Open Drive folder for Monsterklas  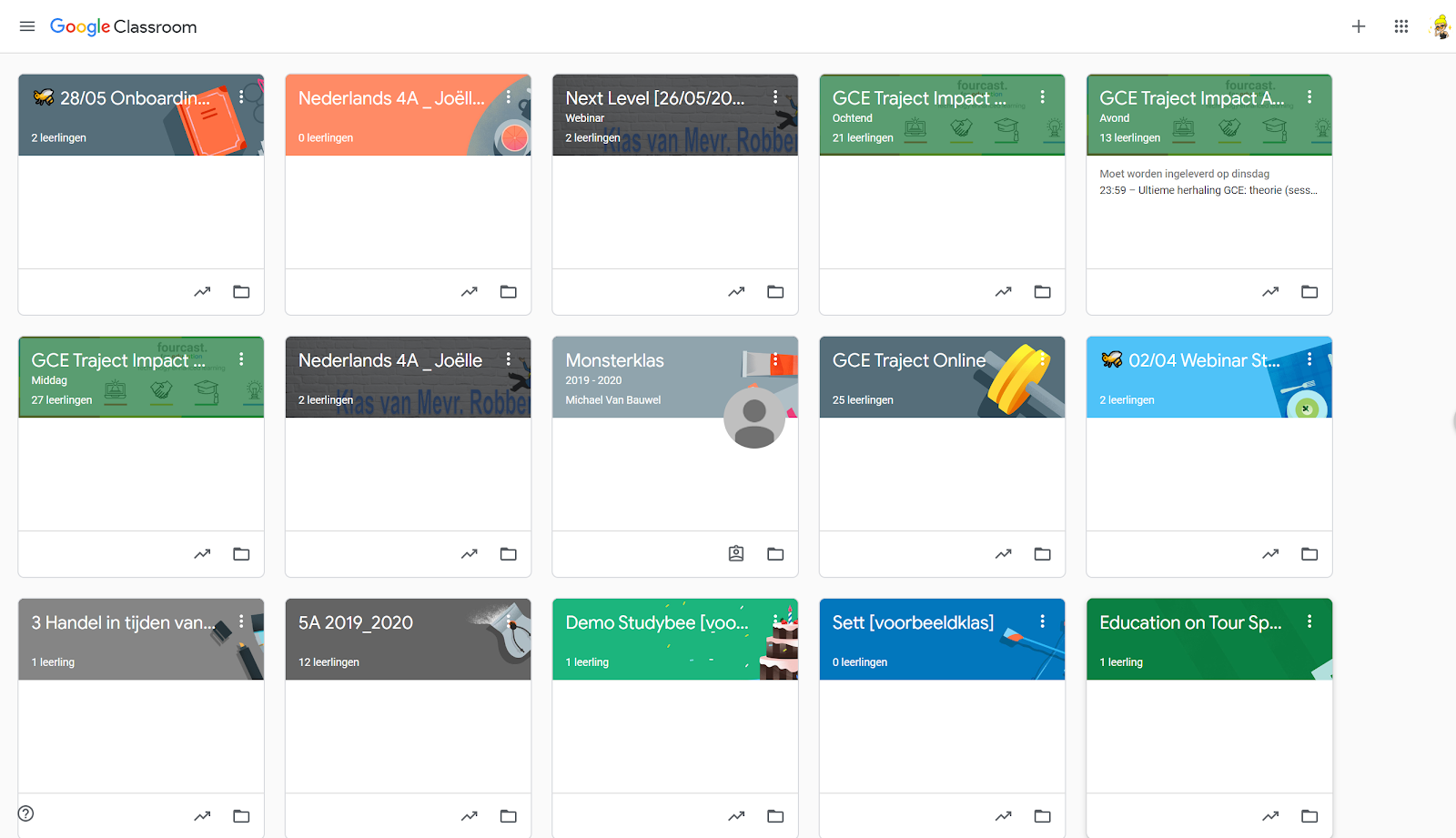point(775,554)
